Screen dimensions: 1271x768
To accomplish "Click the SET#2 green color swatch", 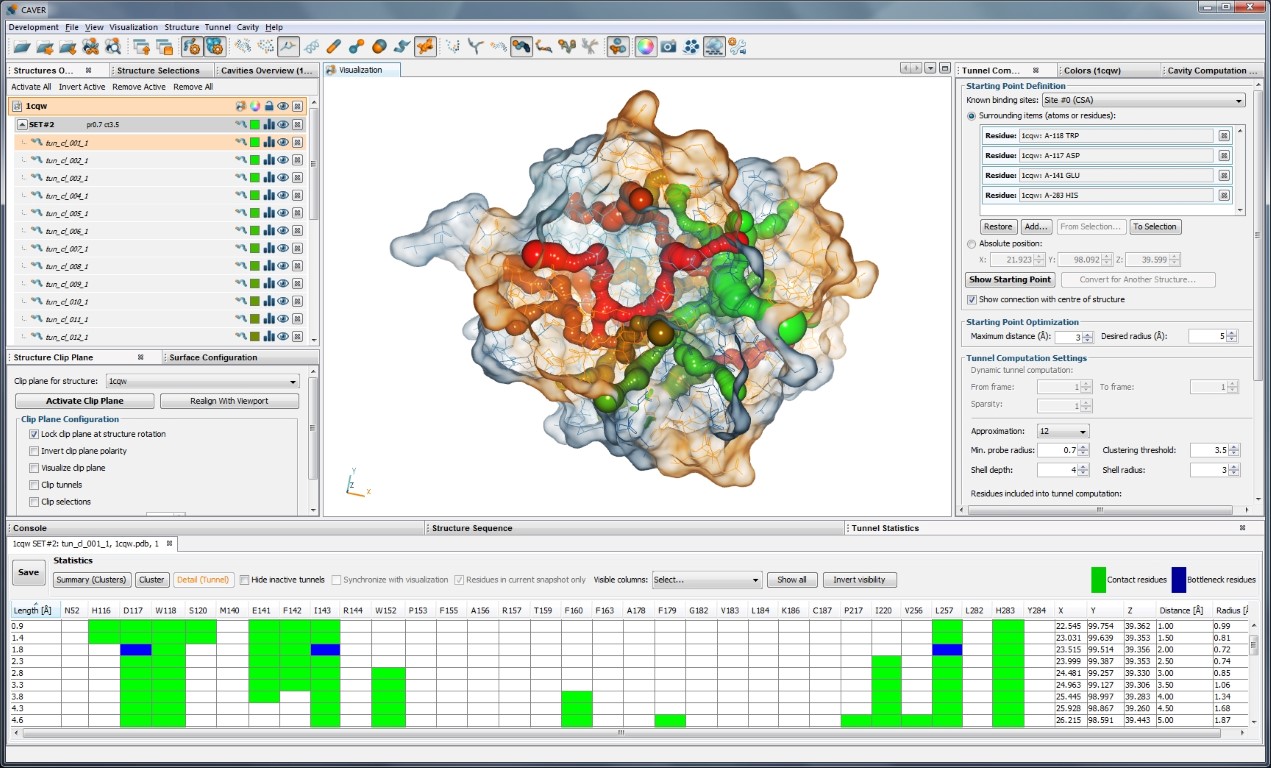I will pos(255,125).
